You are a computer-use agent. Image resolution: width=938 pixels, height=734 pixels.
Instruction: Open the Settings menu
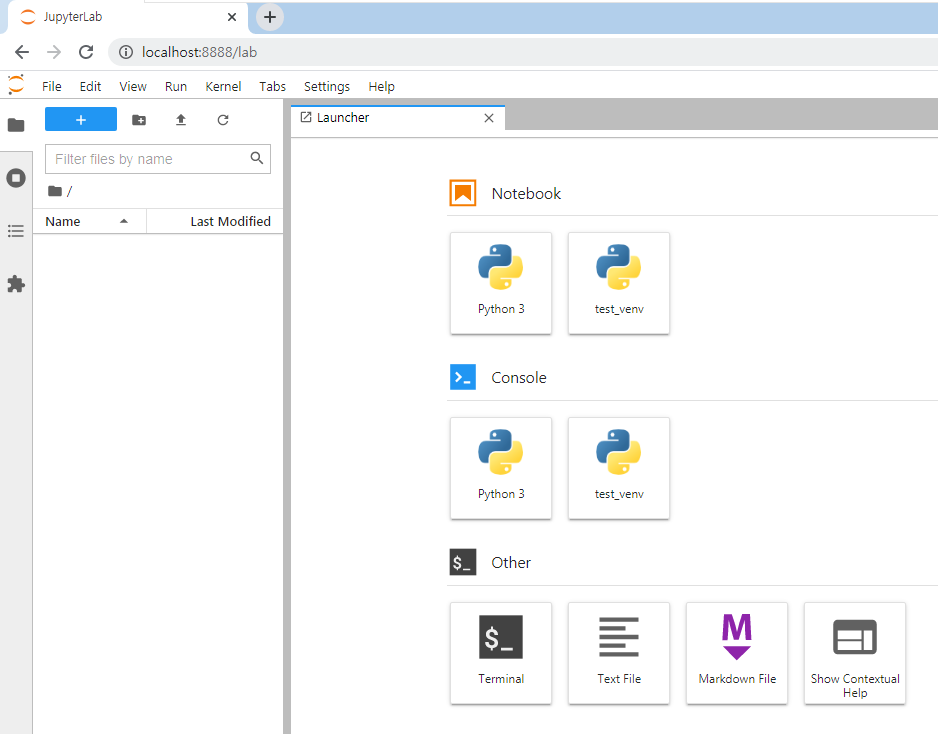[x=327, y=86]
